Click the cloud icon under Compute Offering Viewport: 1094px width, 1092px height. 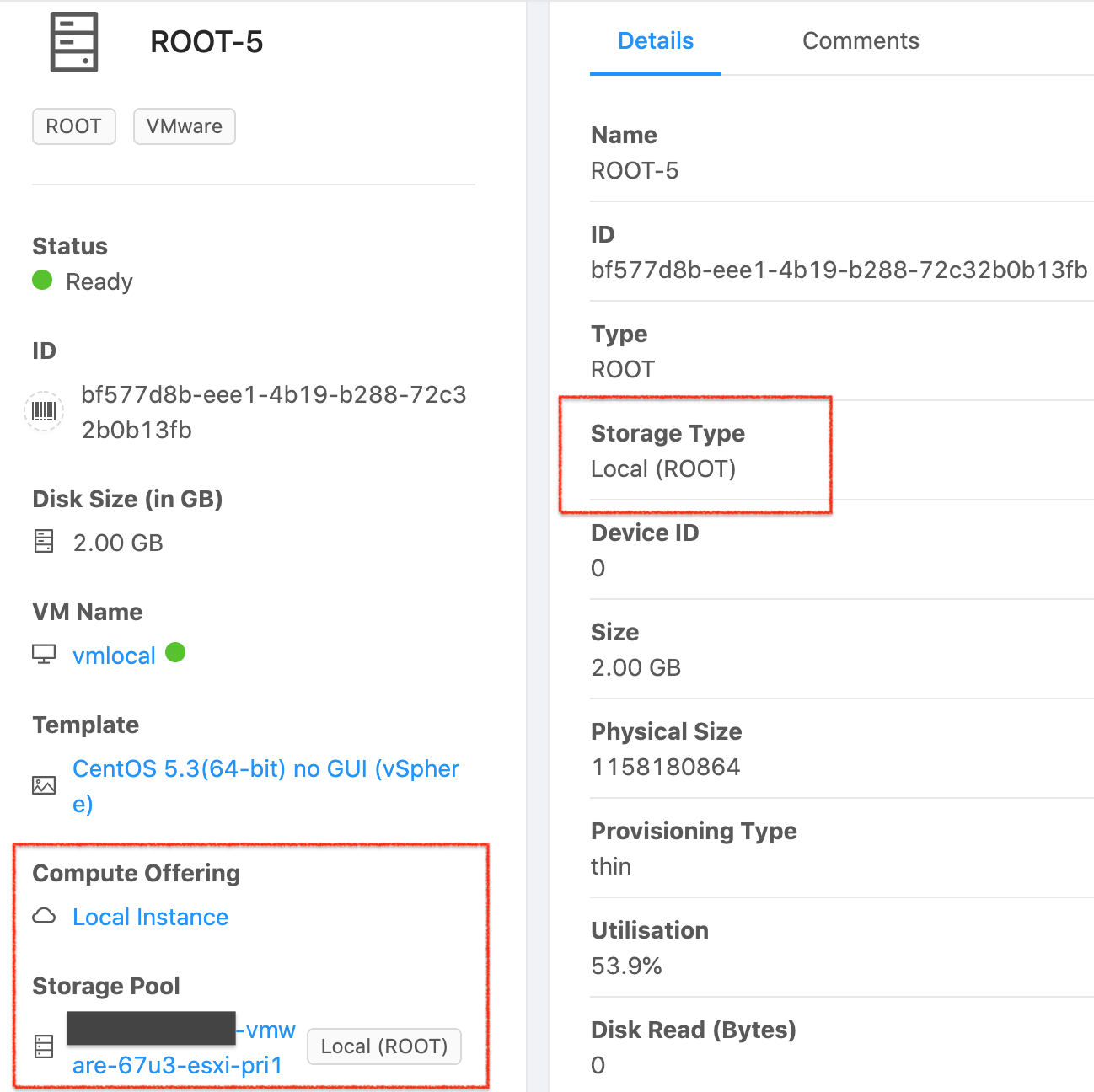[x=43, y=917]
